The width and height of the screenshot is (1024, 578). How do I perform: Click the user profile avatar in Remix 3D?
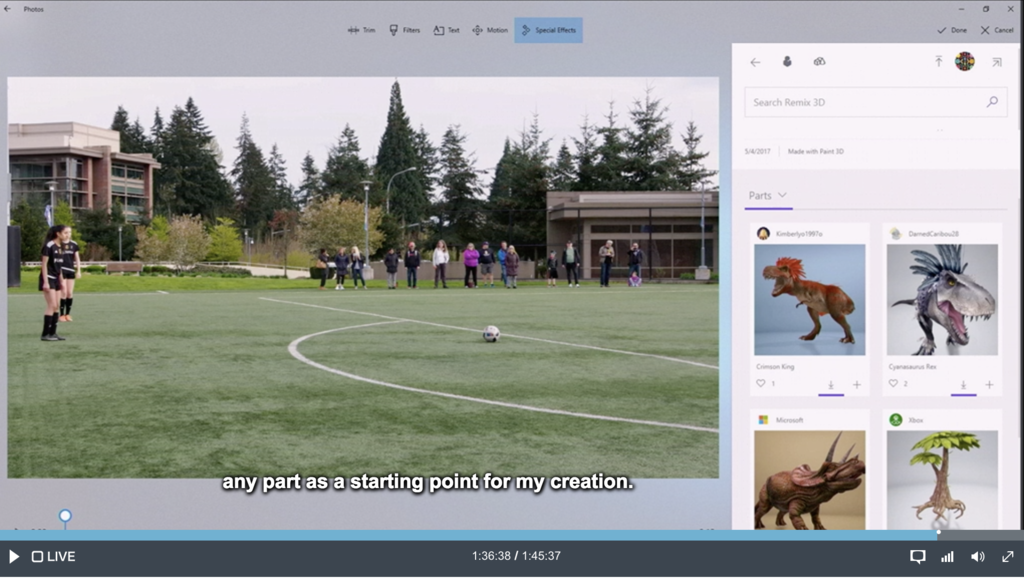(964, 62)
